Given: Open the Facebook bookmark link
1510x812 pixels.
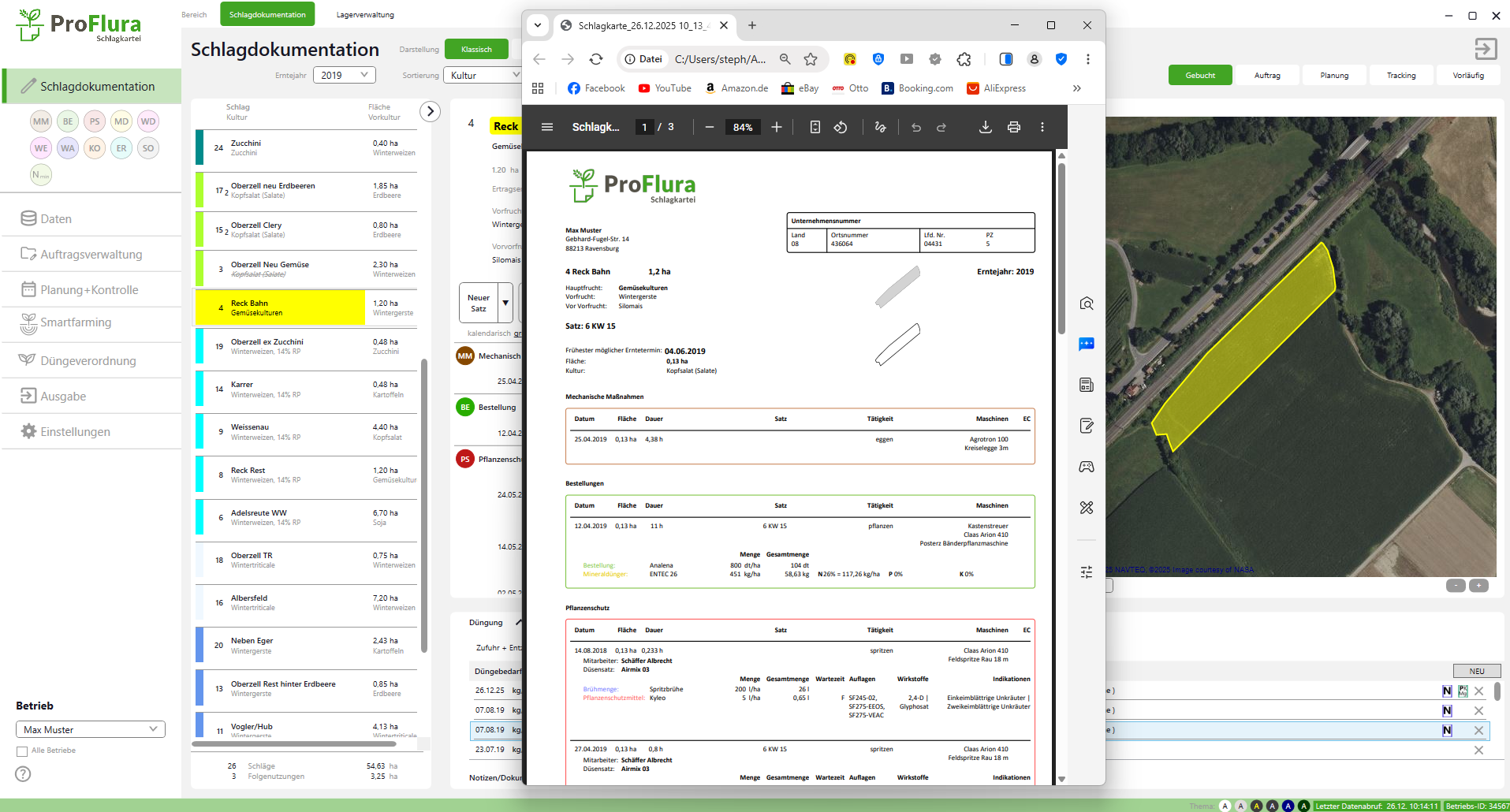Looking at the screenshot, I should point(596,88).
